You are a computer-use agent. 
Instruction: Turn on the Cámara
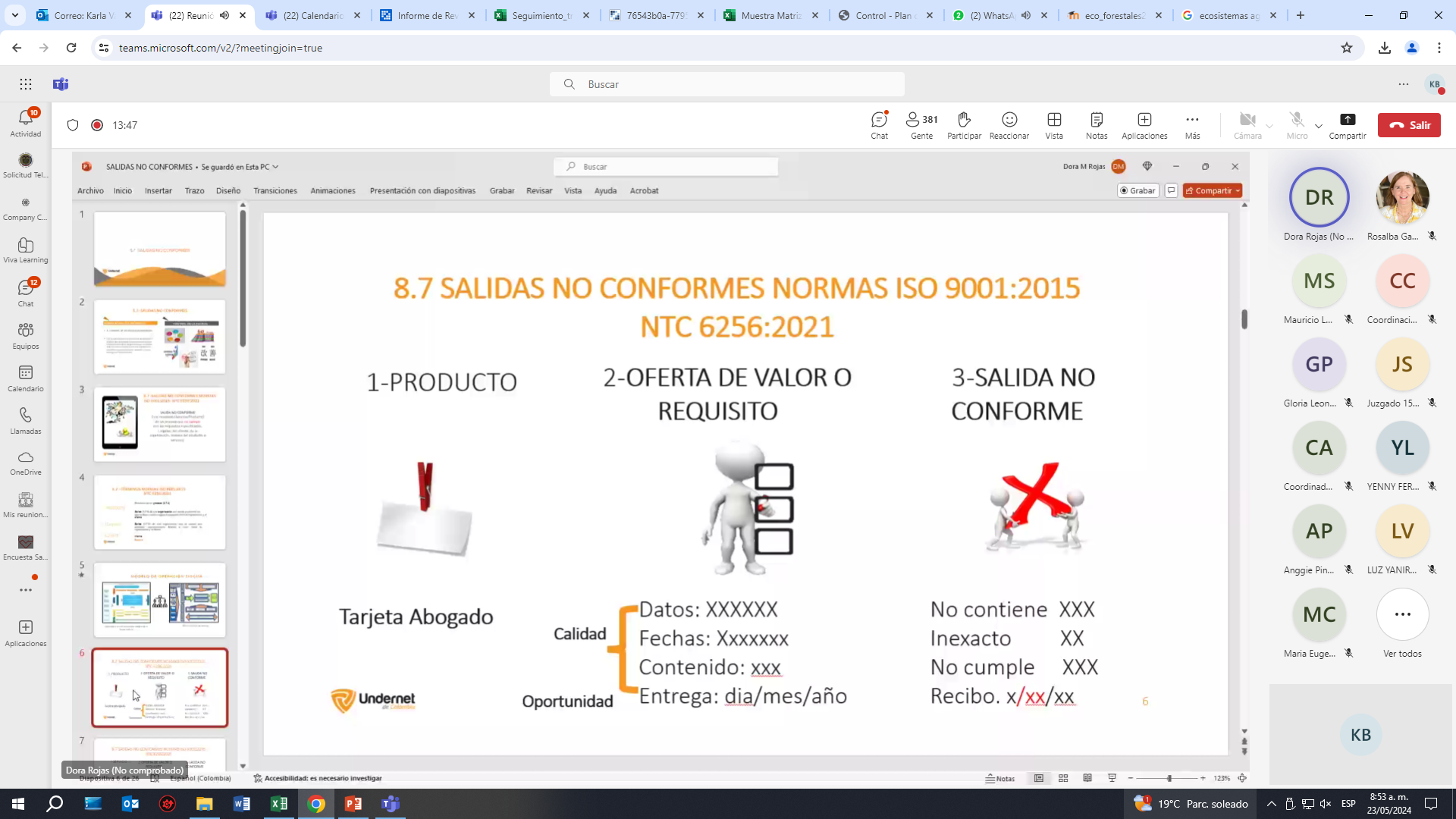tap(1247, 125)
